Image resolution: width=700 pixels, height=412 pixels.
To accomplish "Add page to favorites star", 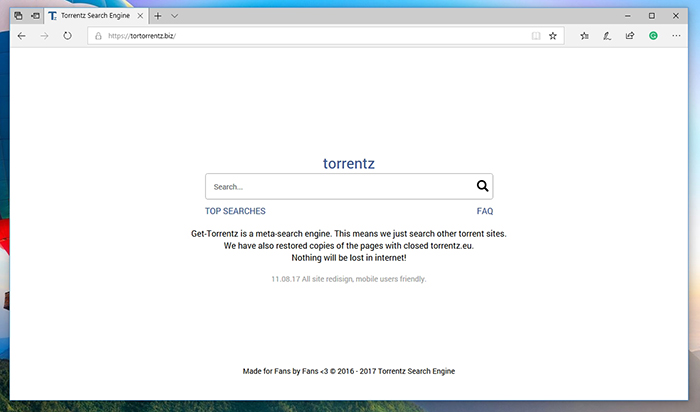I will click(553, 36).
